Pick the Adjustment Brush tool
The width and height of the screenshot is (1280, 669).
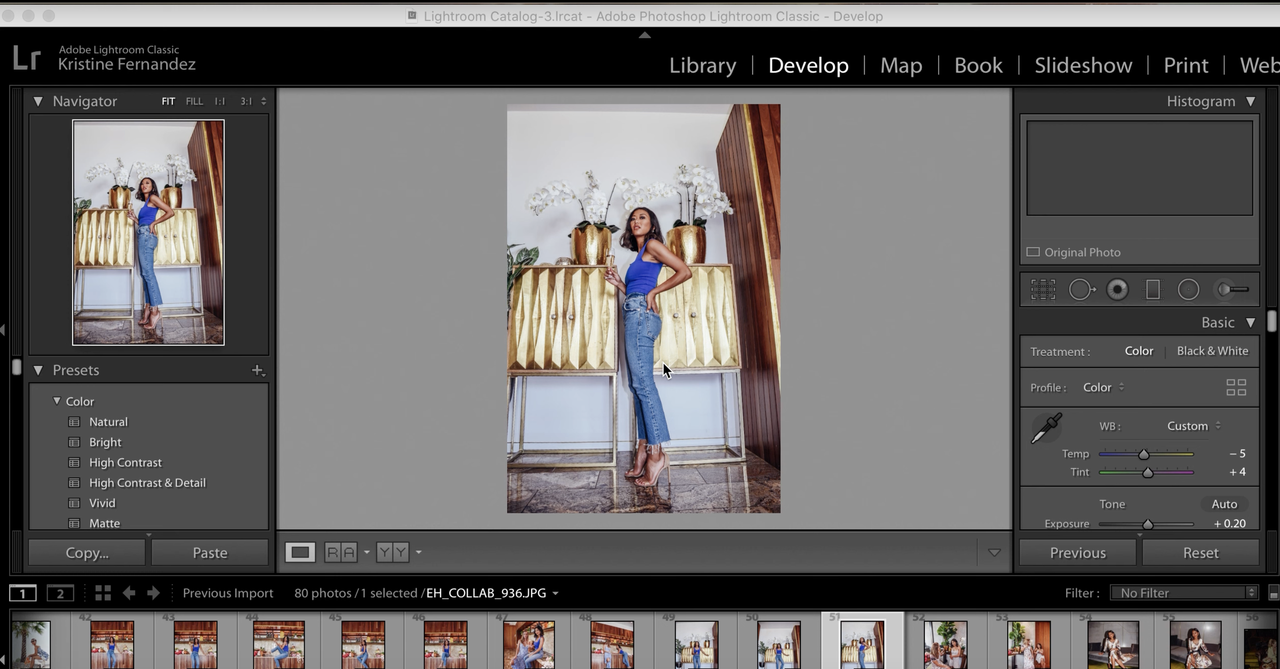[x=1232, y=290]
